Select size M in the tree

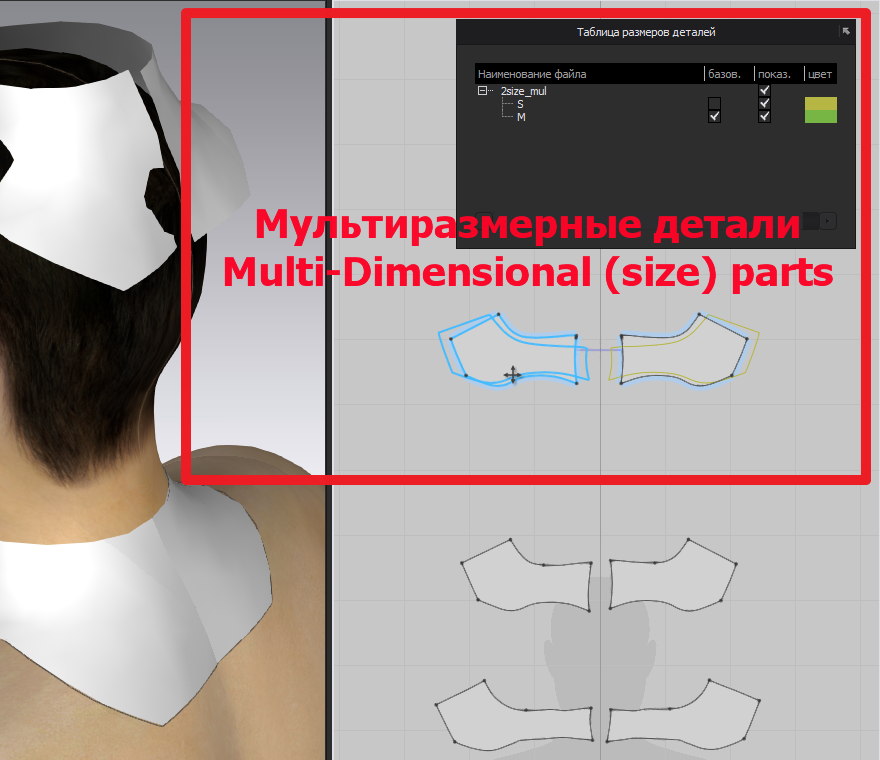pos(521,117)
